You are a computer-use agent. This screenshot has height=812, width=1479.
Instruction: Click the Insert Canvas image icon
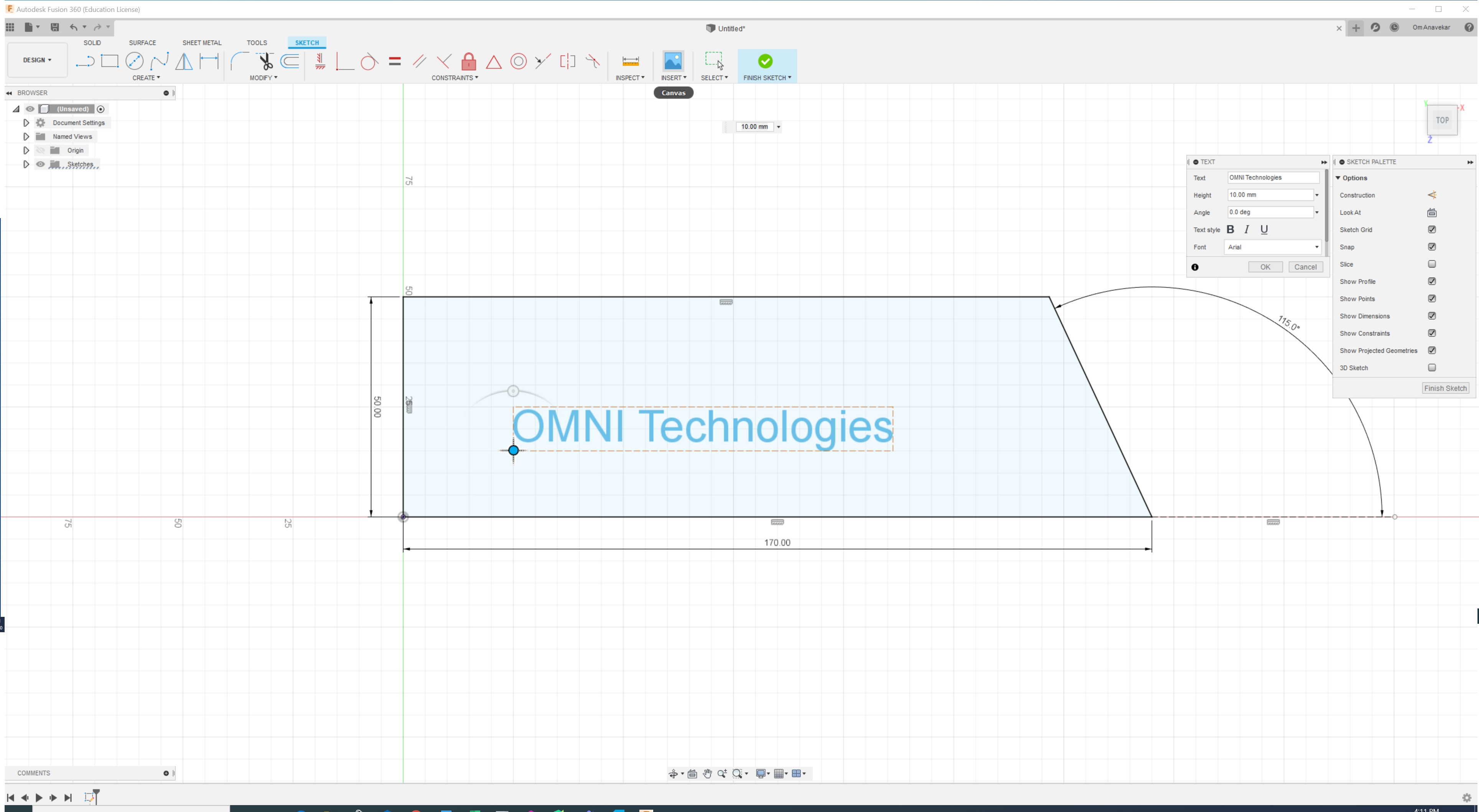(x=673, y=61)
